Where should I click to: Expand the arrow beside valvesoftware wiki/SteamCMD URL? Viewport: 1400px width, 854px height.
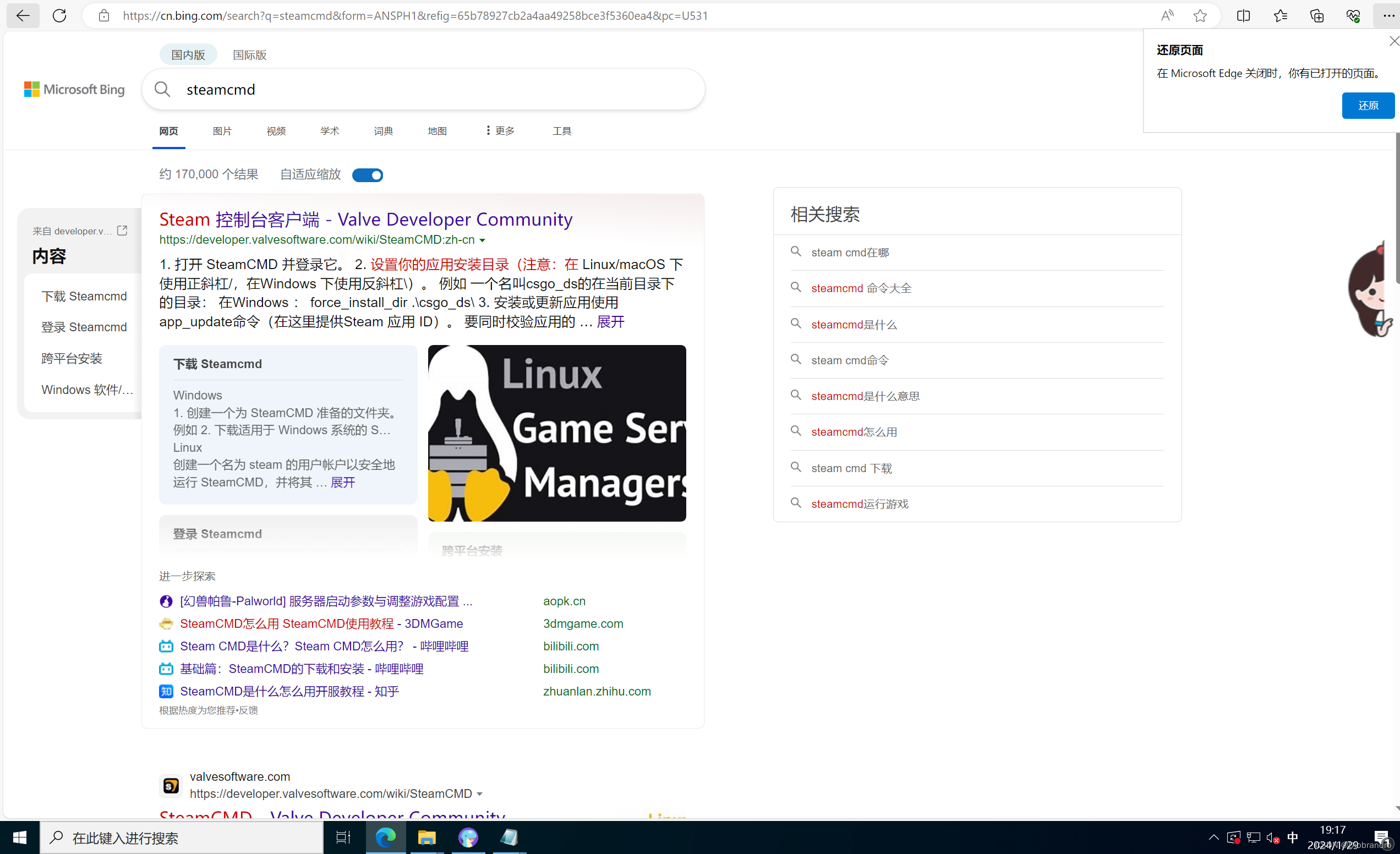click(480, 794)
